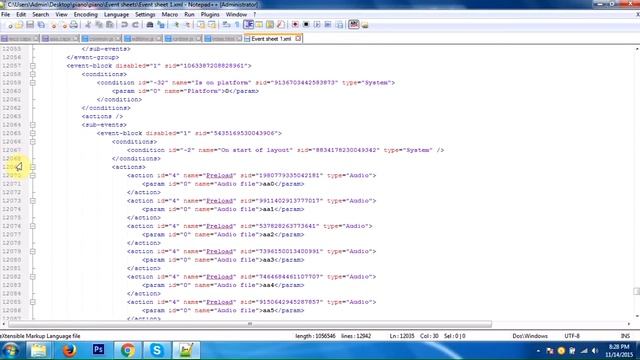Print the document with the printer icon

pyautogui.click(x=73, y=25)
